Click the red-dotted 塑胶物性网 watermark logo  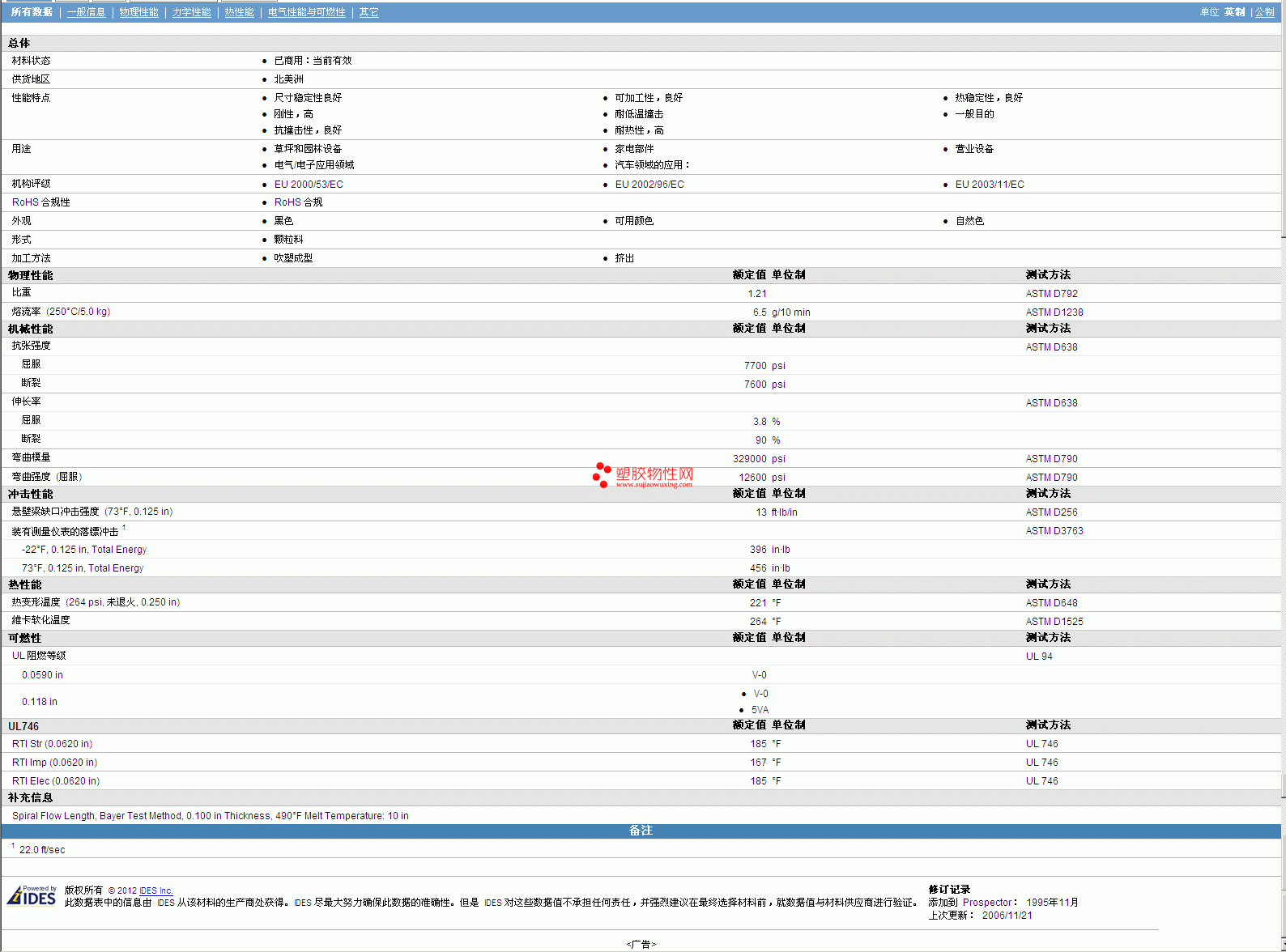click(643, 475)
